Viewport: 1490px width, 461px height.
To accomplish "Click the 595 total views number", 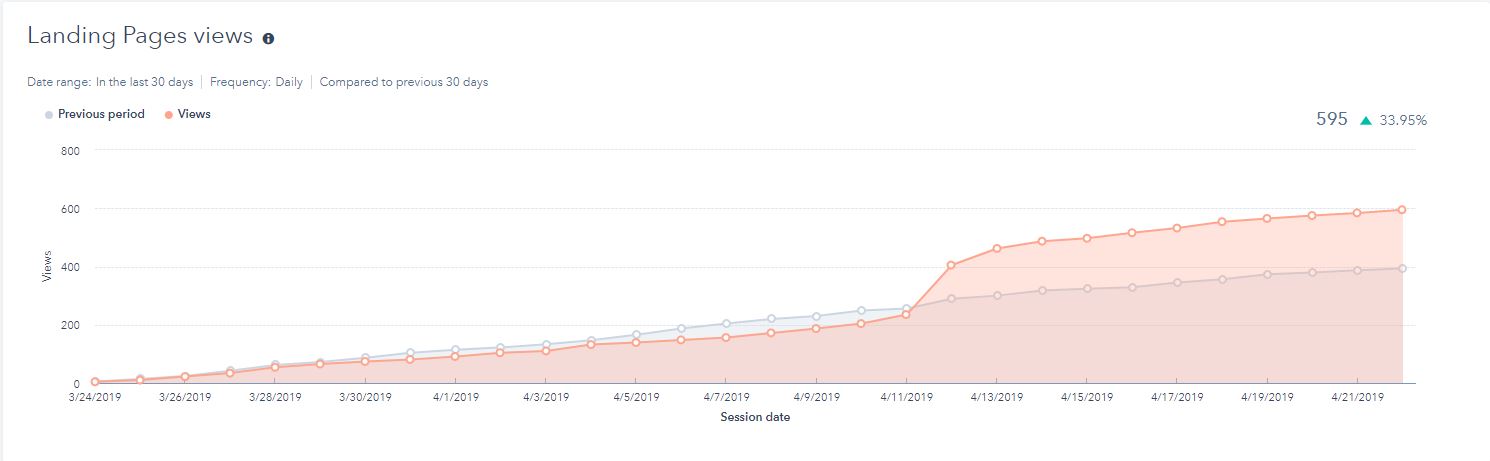I will [x=1332, y=119].
